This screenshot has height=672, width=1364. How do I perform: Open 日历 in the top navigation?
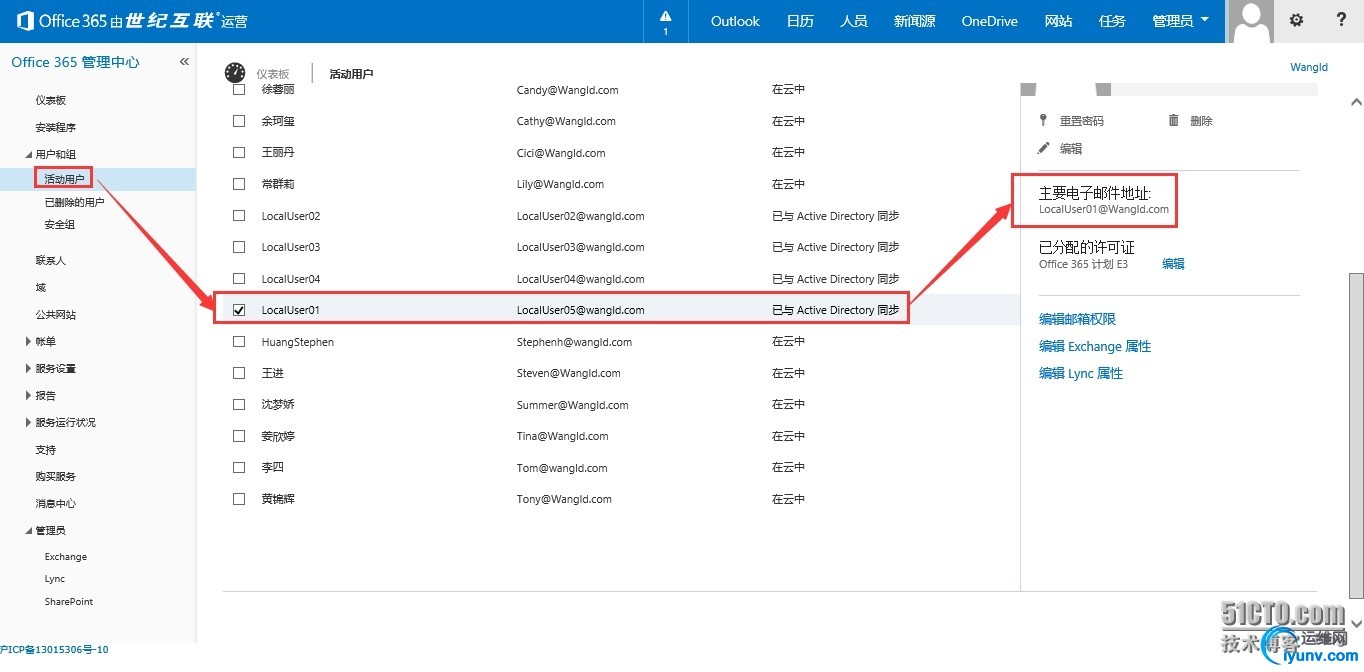(x=800, y=21)
